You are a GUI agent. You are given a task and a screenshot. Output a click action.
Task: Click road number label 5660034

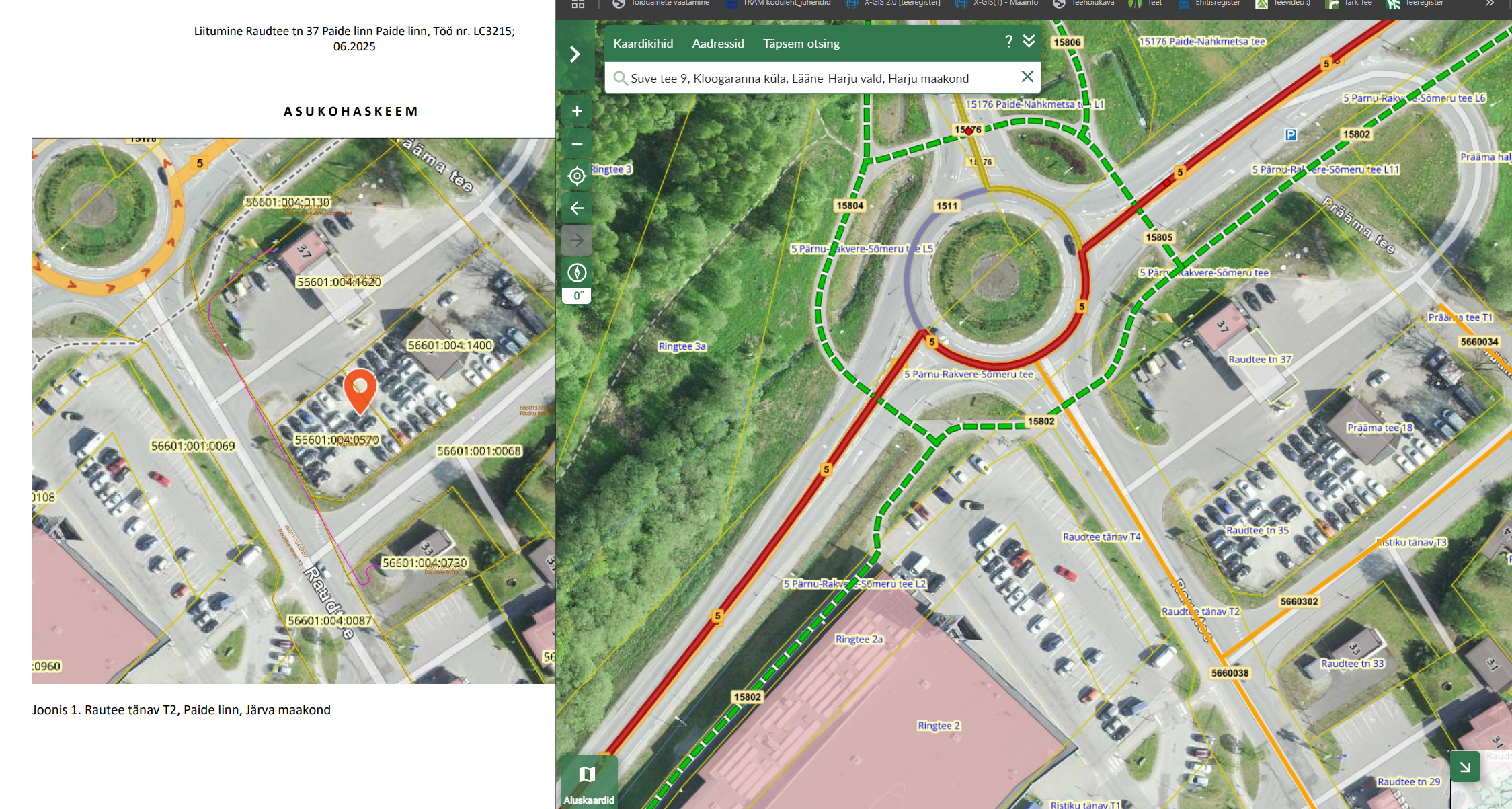(x=1479, y=342)
